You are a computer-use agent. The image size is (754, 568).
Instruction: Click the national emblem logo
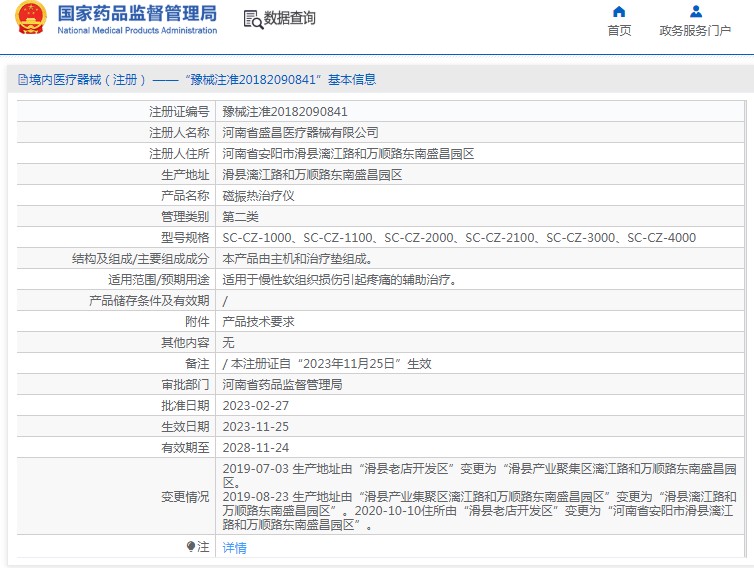tap(31, 18)
